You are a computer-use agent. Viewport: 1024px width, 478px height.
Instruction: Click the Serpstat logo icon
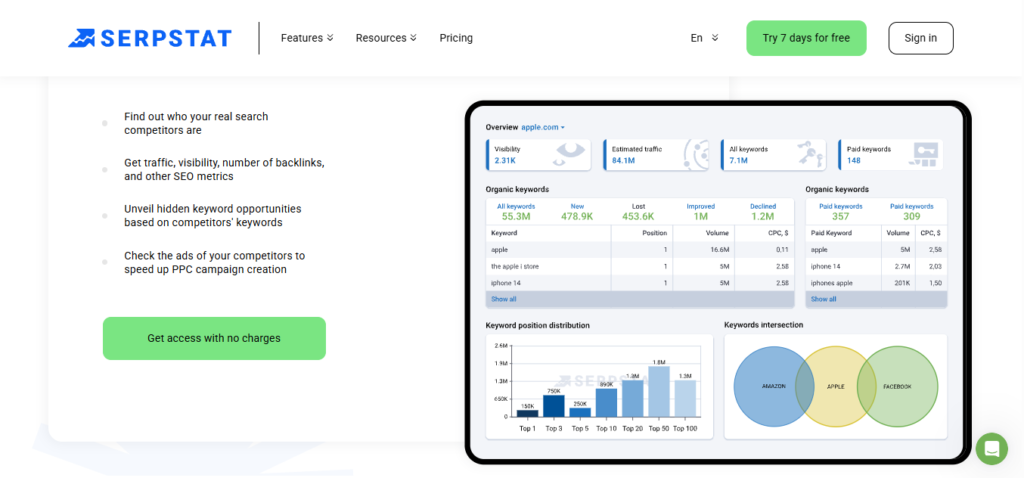pos(82,38)
